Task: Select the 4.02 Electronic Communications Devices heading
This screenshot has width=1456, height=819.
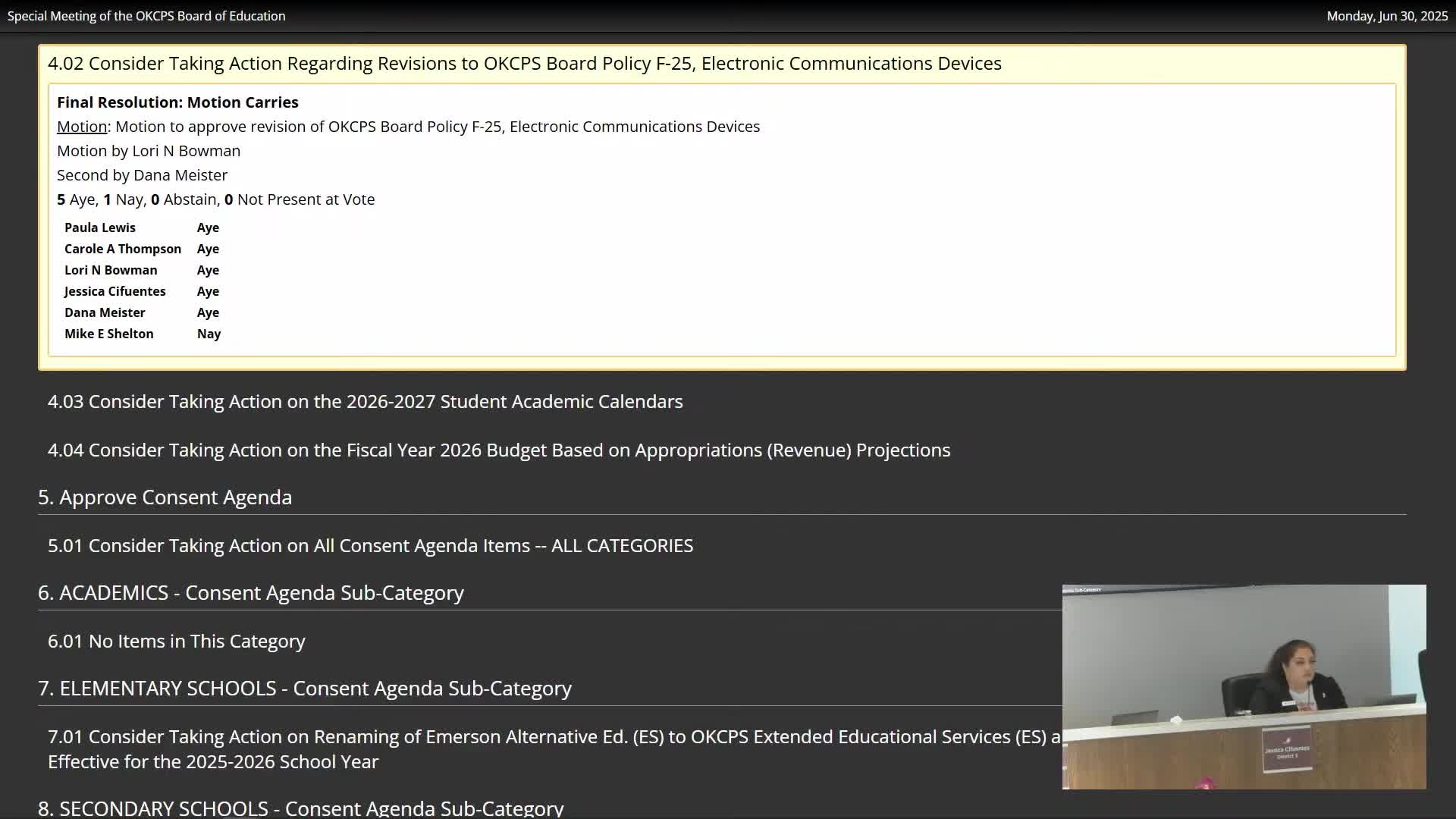Action: pos(524,64)
